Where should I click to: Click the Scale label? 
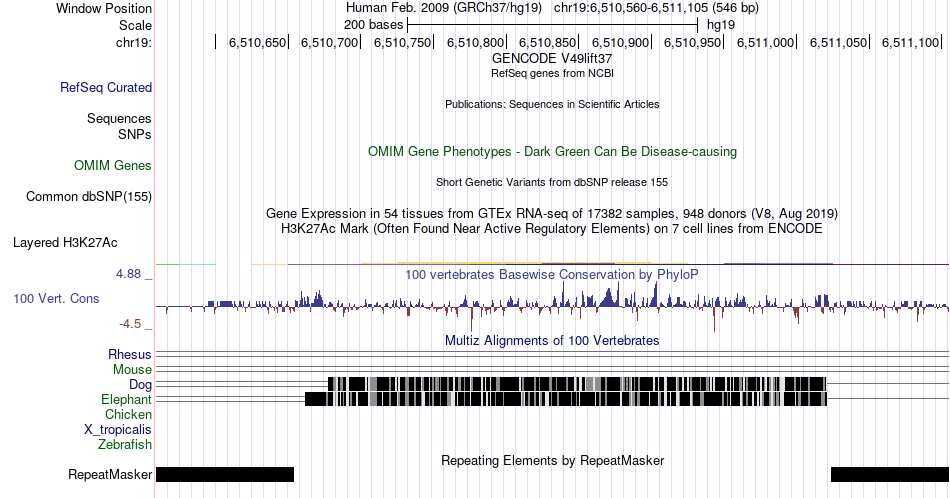(x=135, y=25)
